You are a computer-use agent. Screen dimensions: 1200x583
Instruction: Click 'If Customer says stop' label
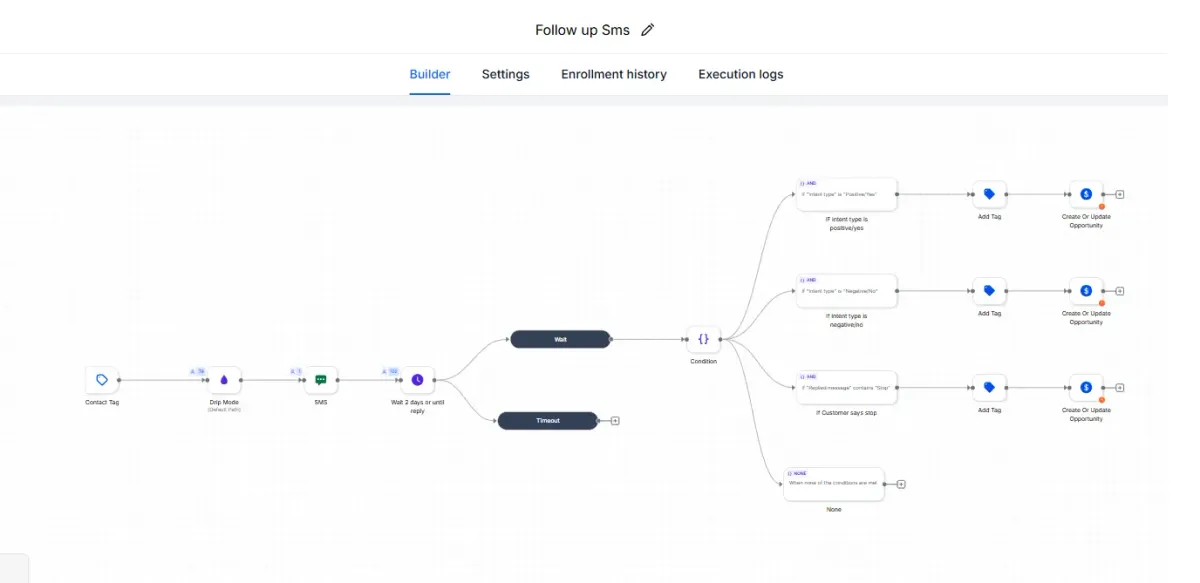pos(847,412)
